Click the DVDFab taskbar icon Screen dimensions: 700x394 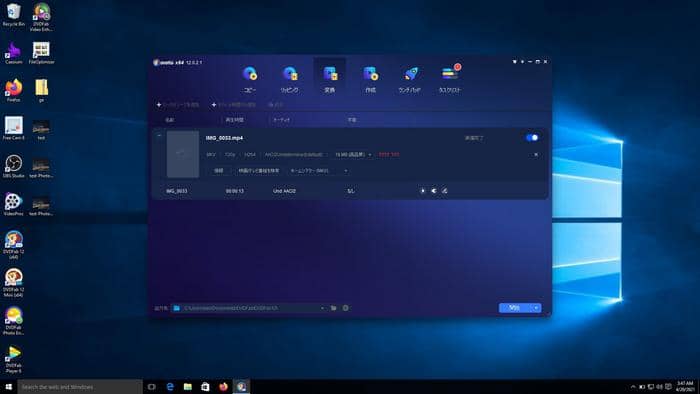[242, 386]
